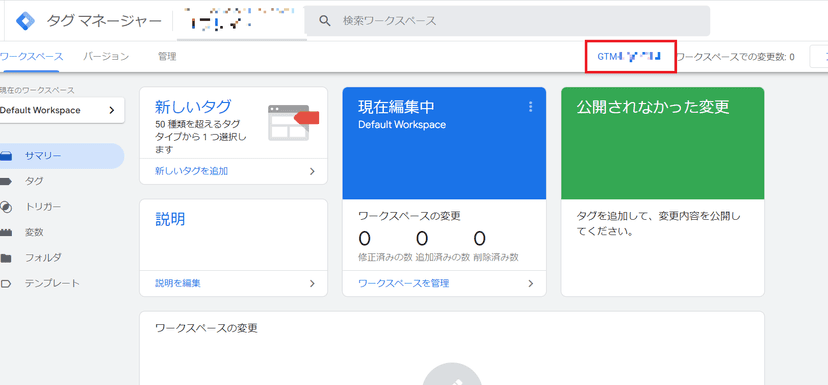Click ワークスペースを管理 link
Image resolution: width=828 pixels, height=385 pixels.
[403, 284]
